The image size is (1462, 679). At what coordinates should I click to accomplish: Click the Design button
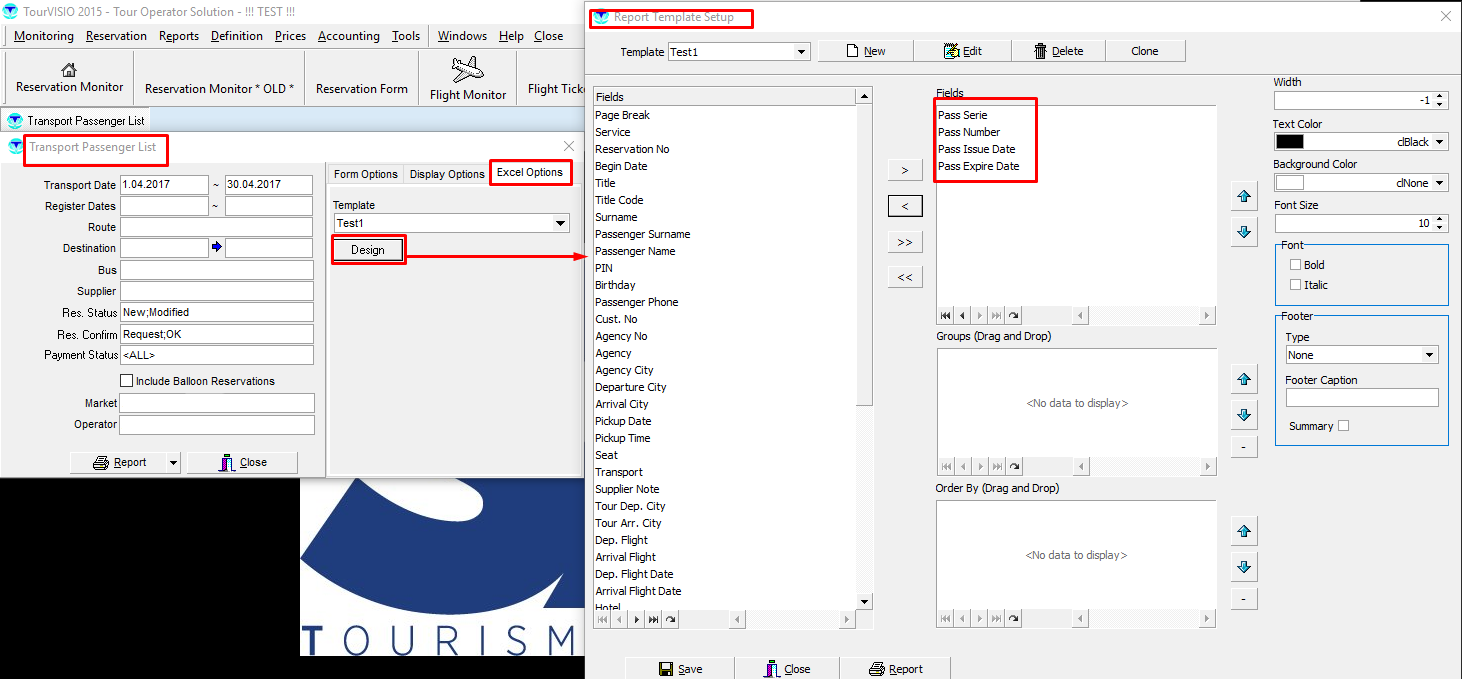tap(368, 250)
